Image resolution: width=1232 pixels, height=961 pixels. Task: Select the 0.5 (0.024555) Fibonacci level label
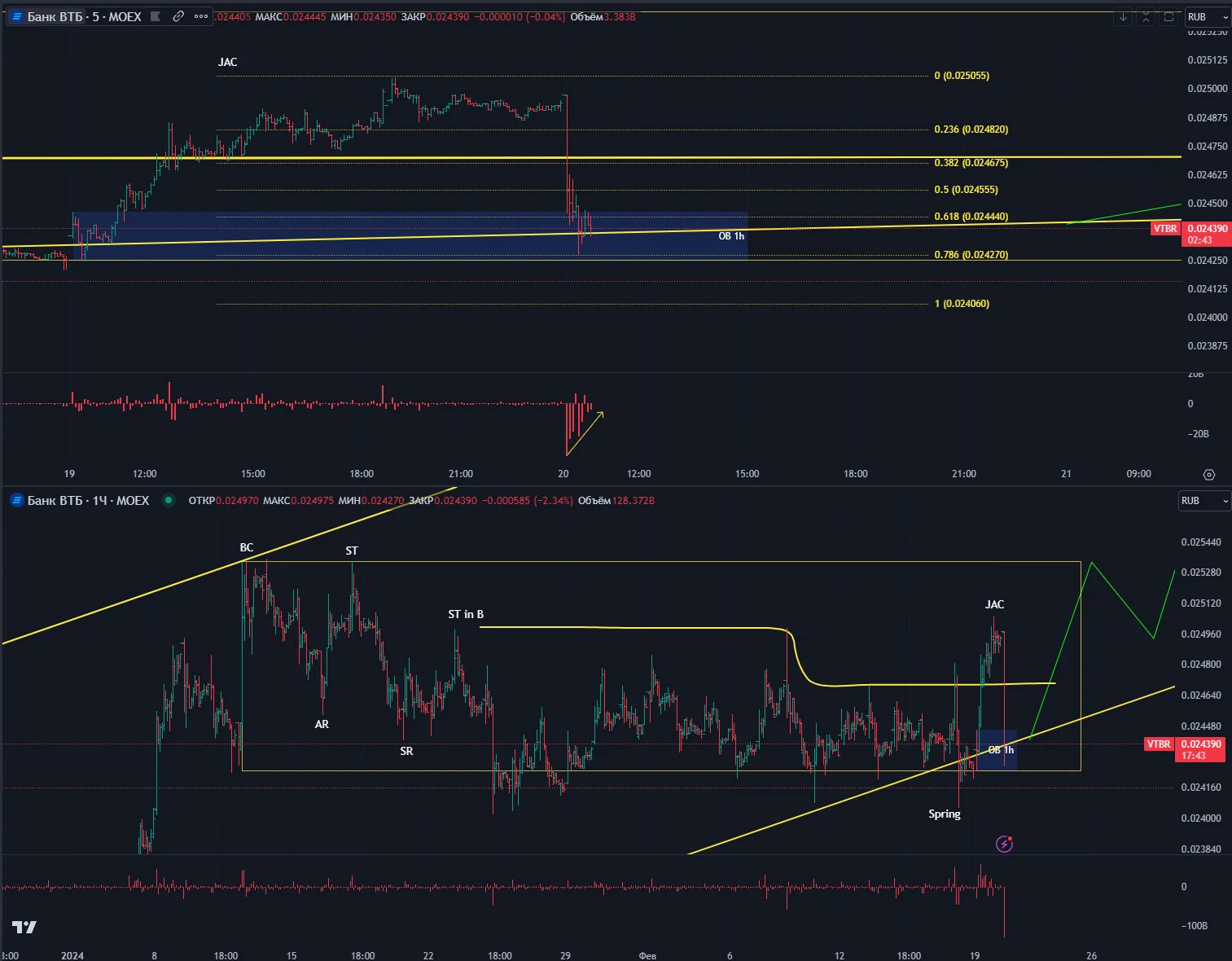pyautogui.click(x=966, y=190)
